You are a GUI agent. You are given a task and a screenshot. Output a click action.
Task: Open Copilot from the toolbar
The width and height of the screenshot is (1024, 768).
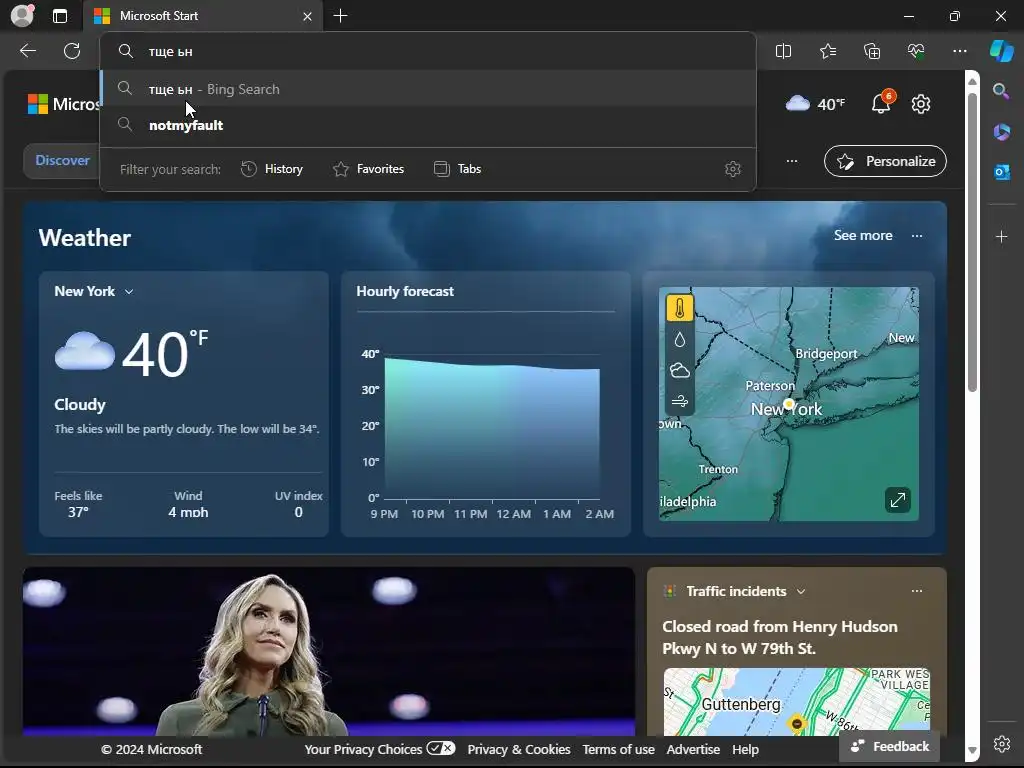[x=1002, y=51]
